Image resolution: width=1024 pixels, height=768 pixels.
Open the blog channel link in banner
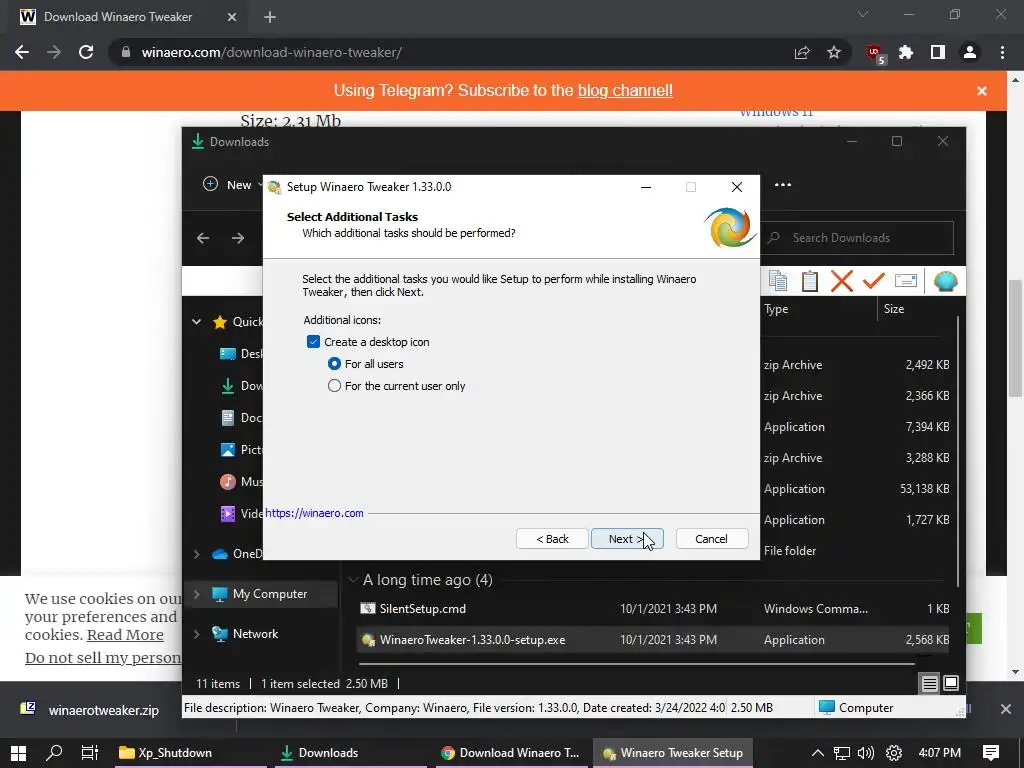pos(625,90)
